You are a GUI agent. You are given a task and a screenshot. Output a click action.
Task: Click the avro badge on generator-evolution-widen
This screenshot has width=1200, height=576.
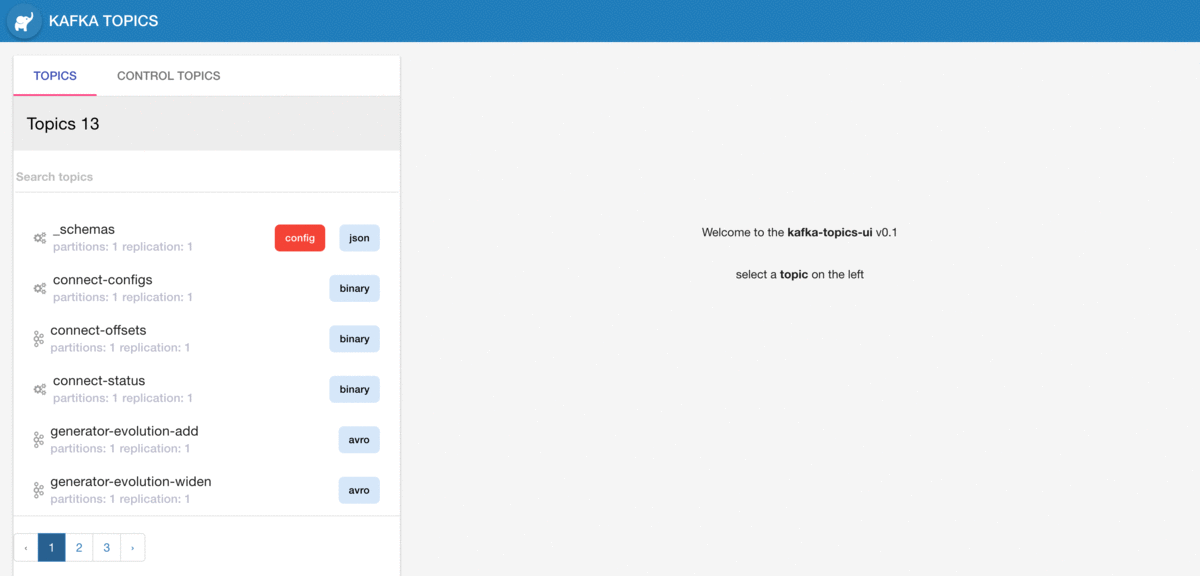[x=359, y=490]
